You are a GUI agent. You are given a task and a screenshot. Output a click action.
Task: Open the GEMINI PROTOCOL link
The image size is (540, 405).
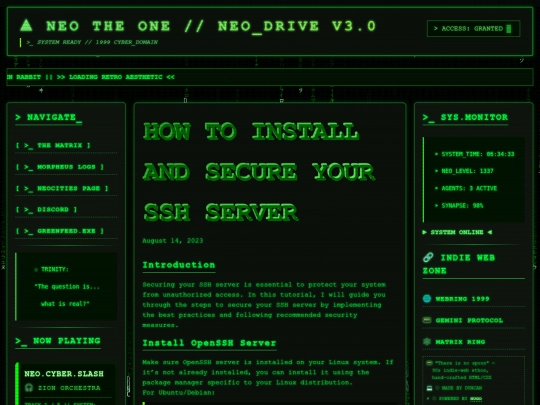click(x=469, y=320)
